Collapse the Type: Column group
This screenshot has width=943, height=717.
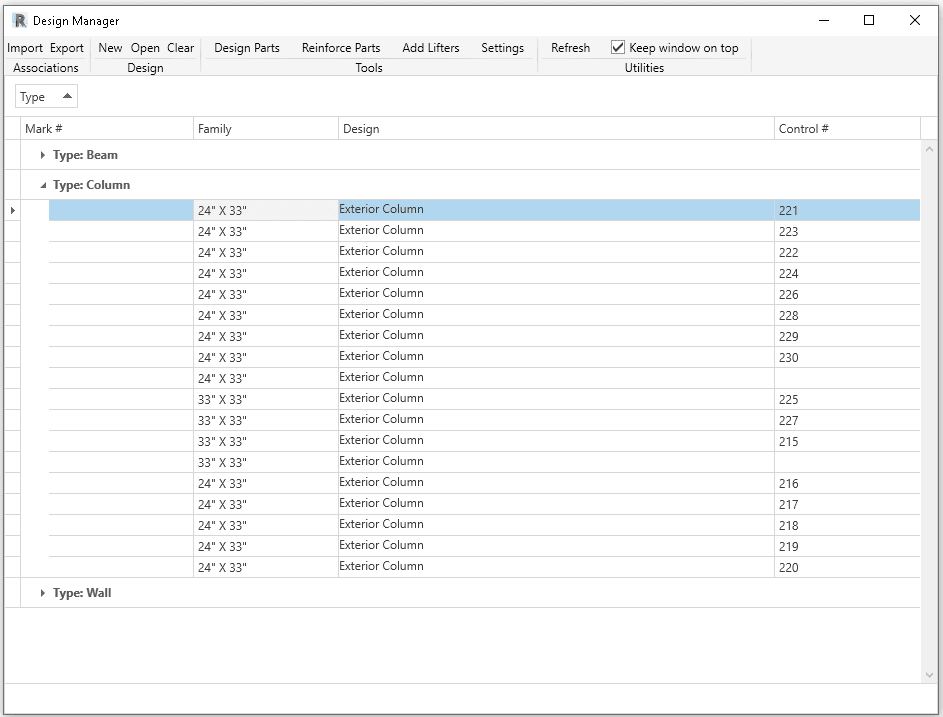(43, 185)
